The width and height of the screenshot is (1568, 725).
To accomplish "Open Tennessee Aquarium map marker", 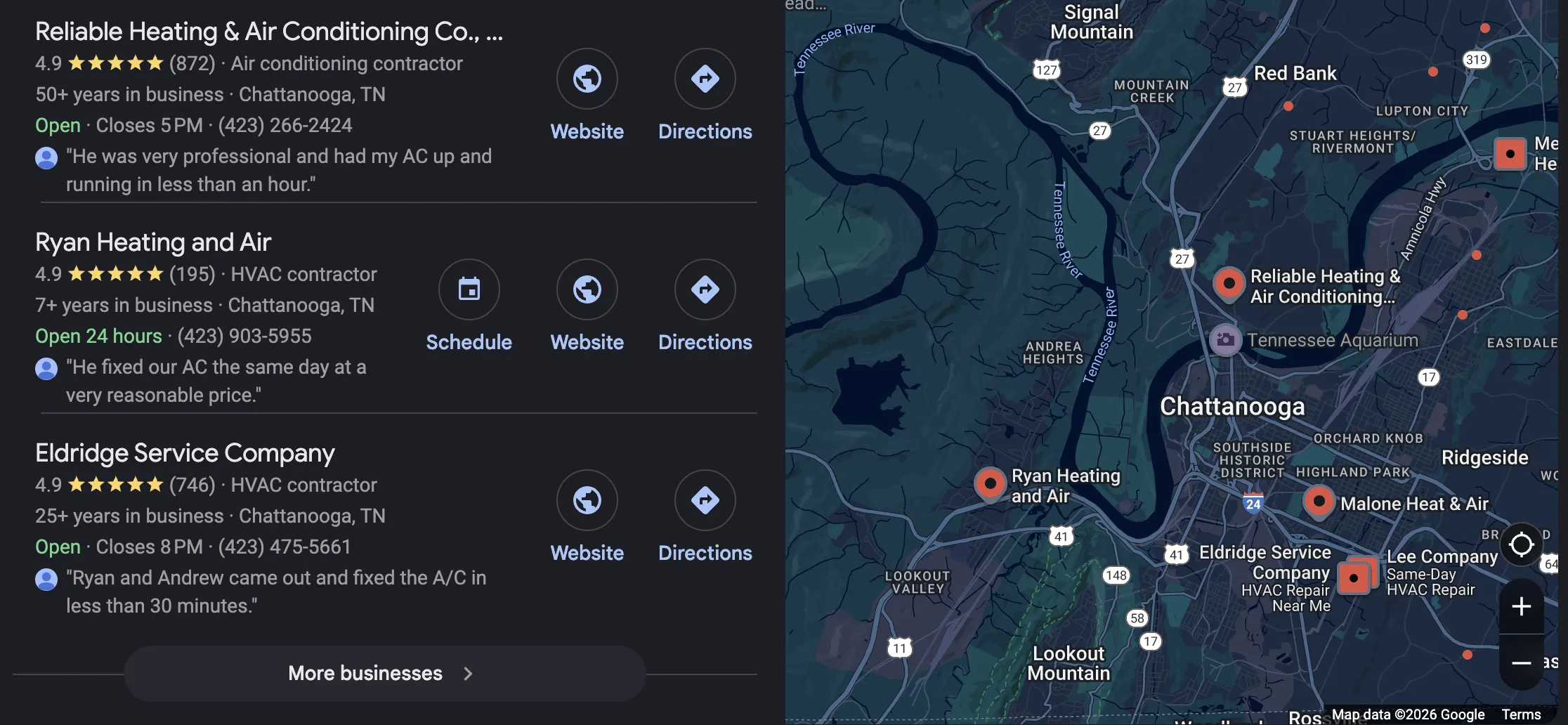I will 1225,340.
